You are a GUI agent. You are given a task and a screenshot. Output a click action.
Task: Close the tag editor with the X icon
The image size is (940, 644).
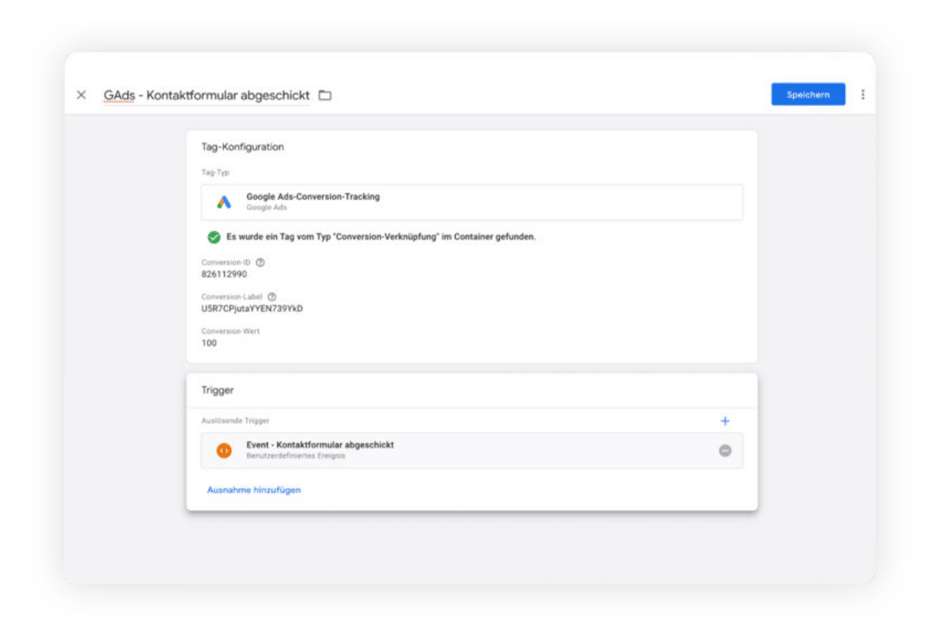pos(82,95)
